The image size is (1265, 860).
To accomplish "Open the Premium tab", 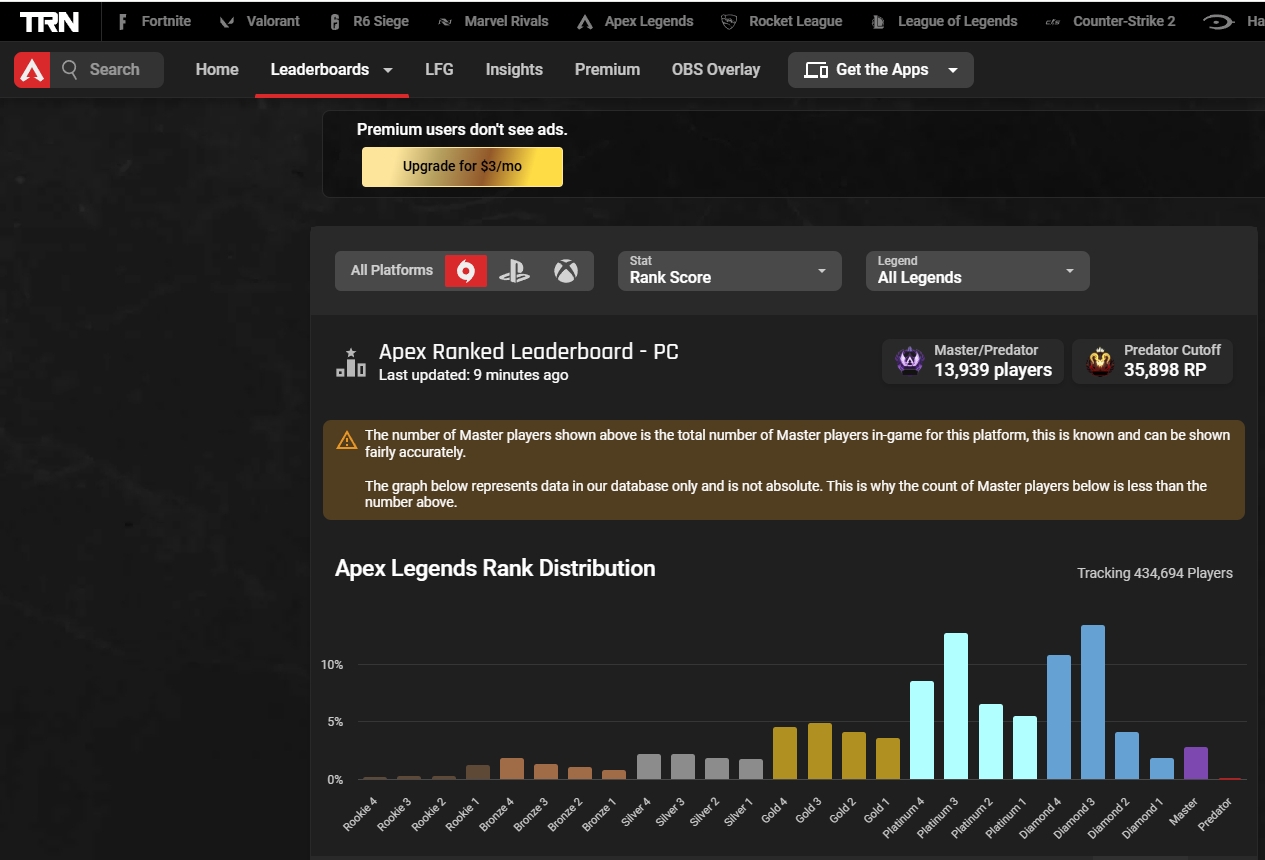I will (x=607, y=69).
